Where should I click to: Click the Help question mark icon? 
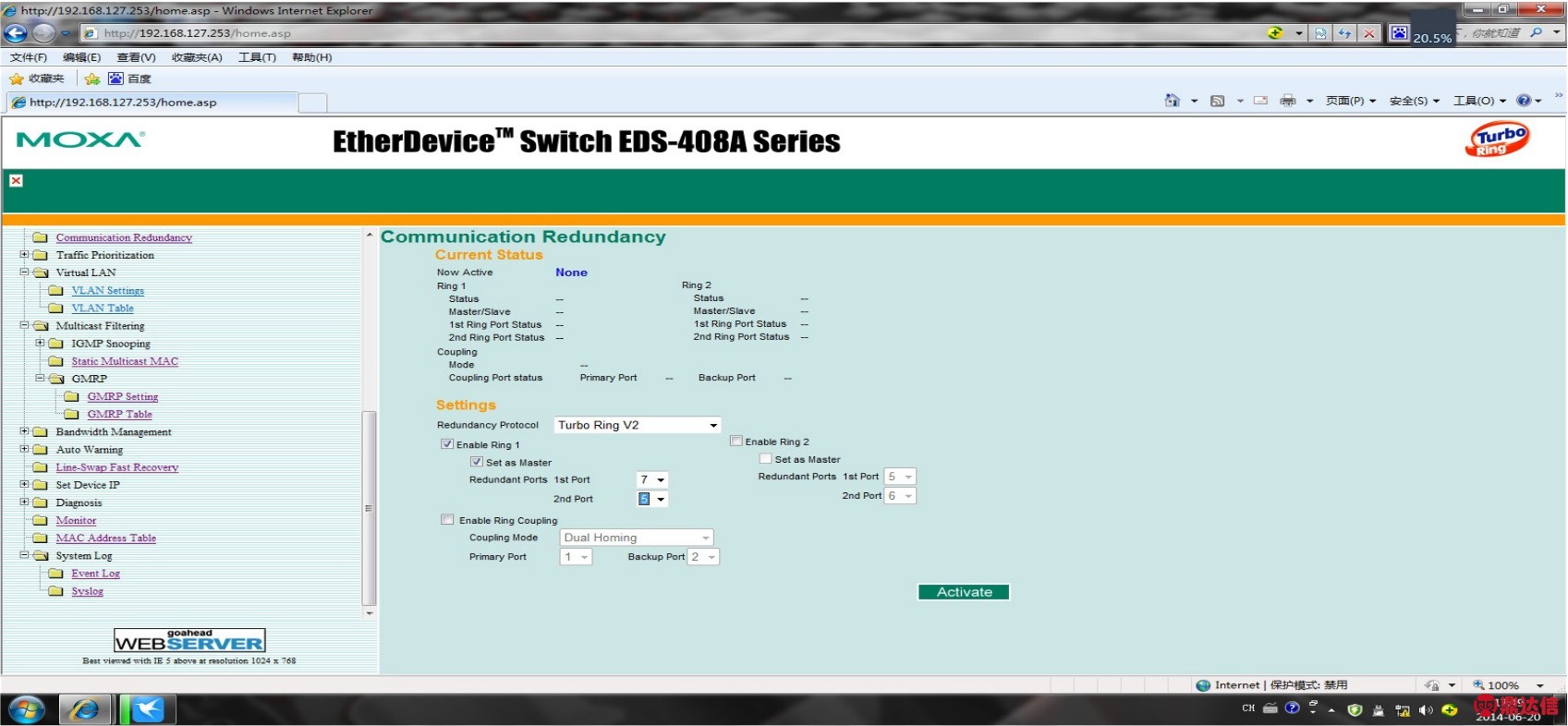[1524, 101]
